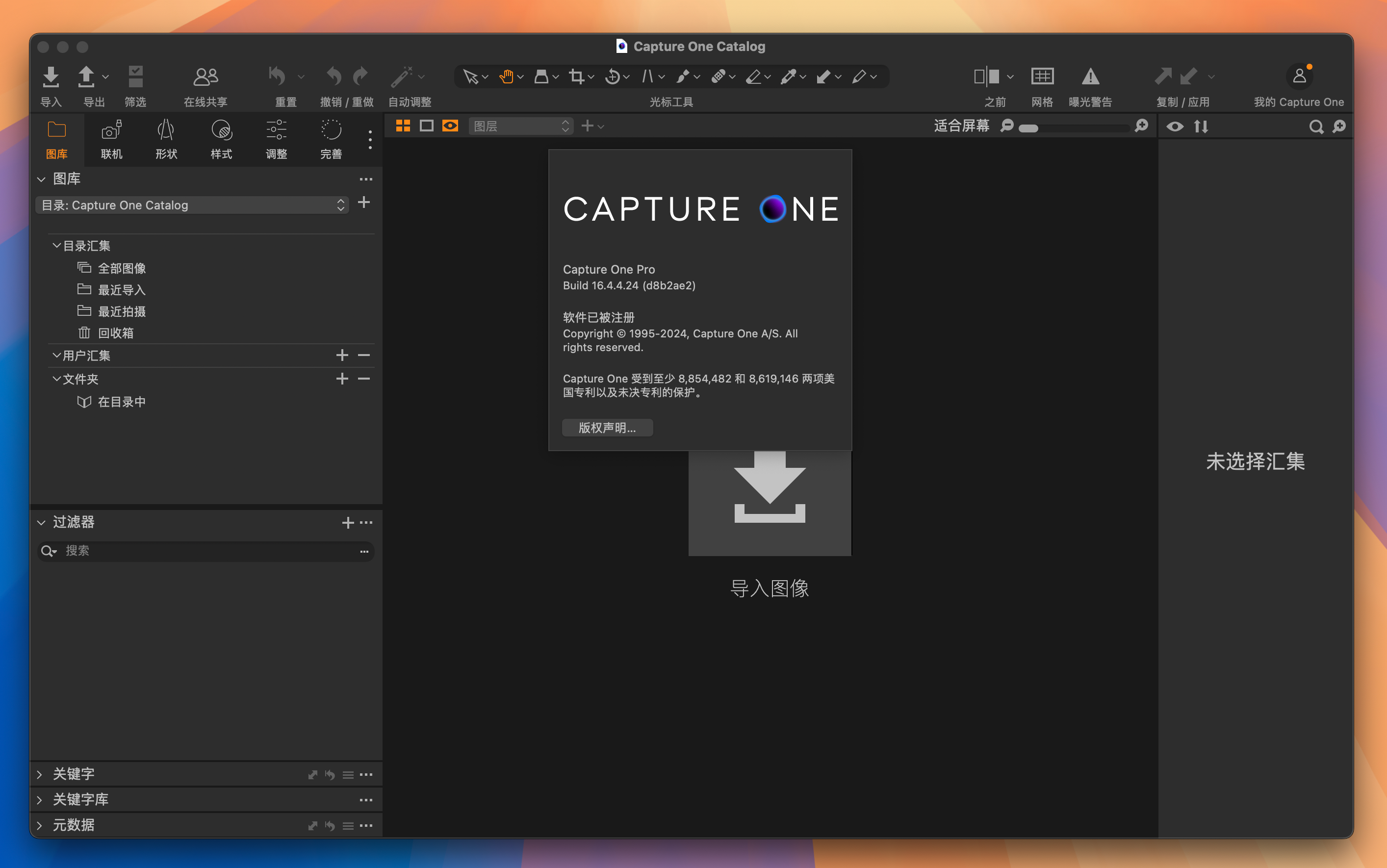Image resolution: width=1387 pixels, height=868 pixels.
Task: Click zoom in magnifier in viewer
Action: click(1141, 126)
